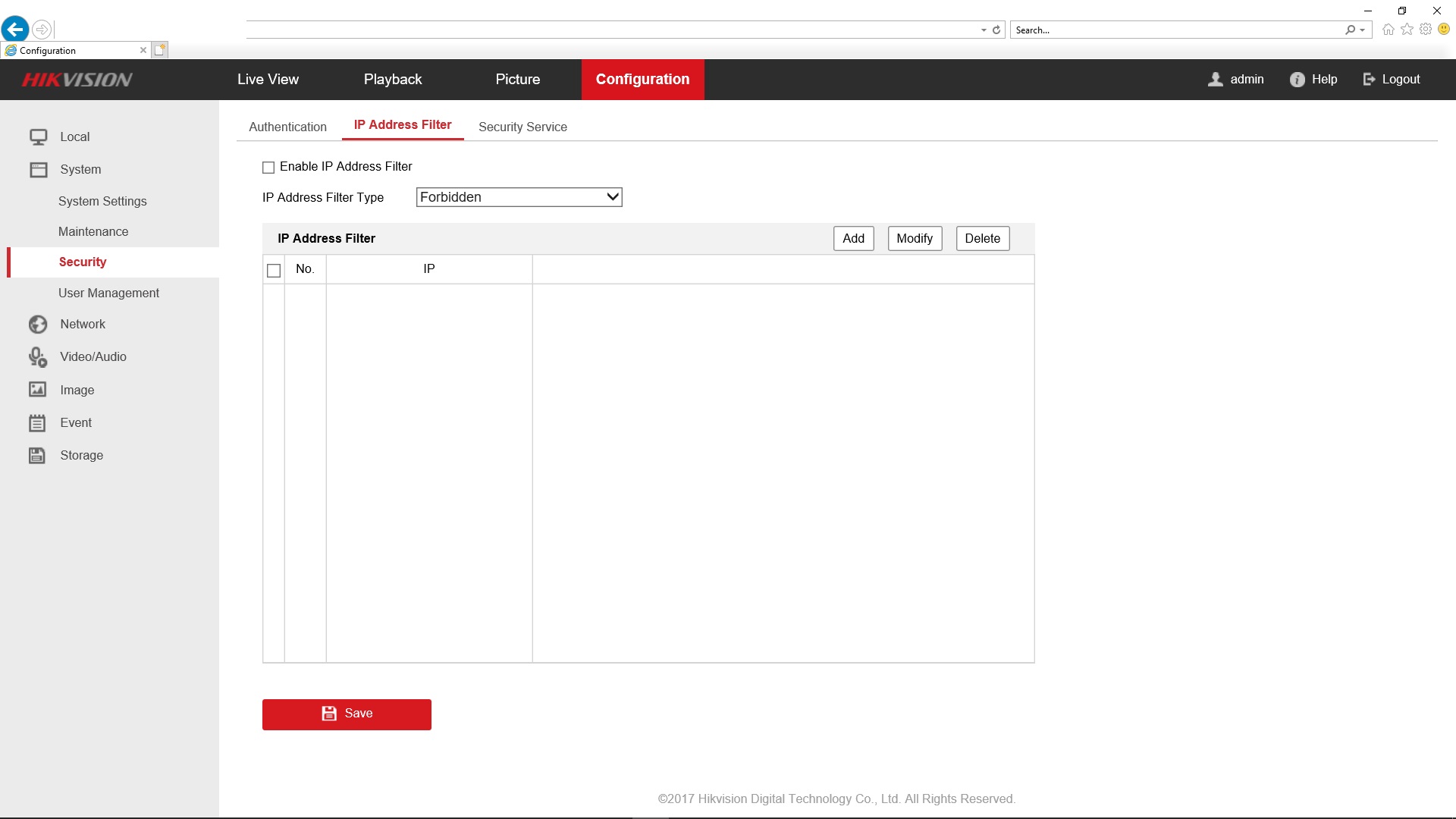Click the red Save button

click(x=347, y=714)
